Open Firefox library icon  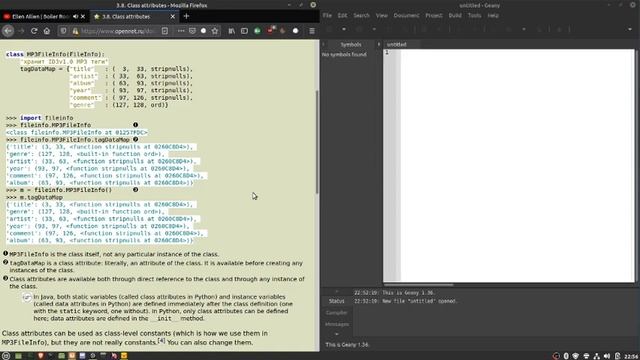pos(231,31)
